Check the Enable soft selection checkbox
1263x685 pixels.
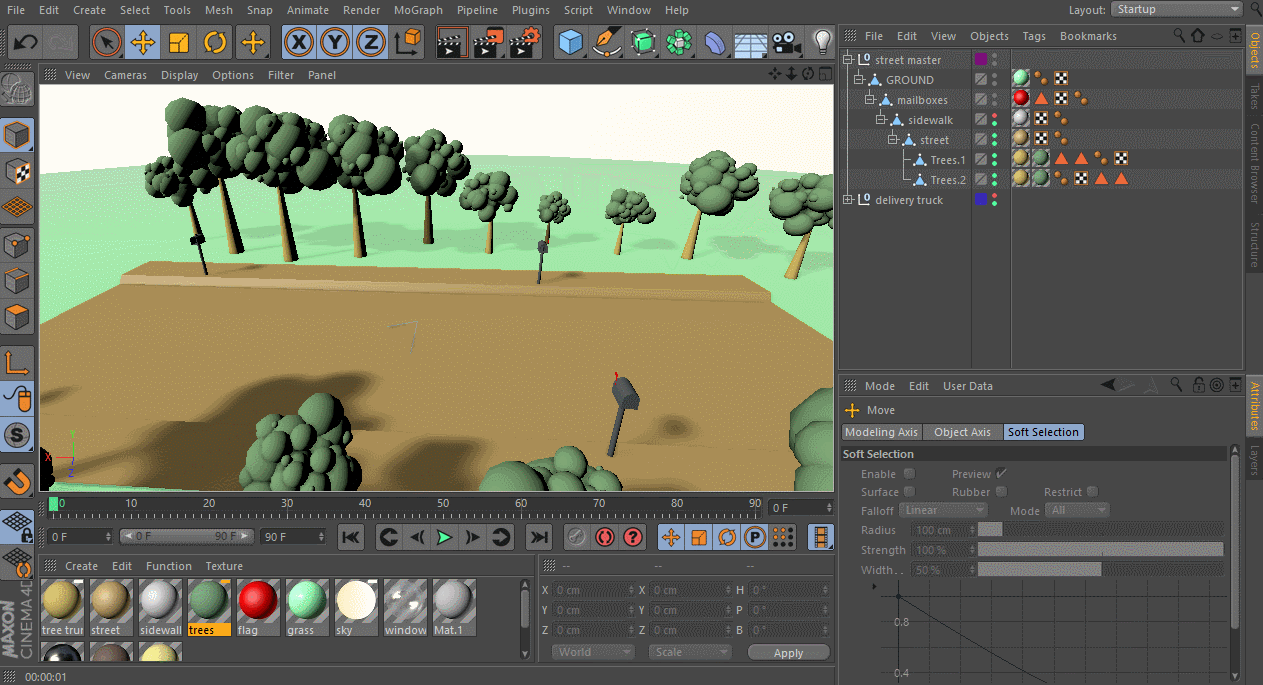pyautogui.click(x=909, y=474)
